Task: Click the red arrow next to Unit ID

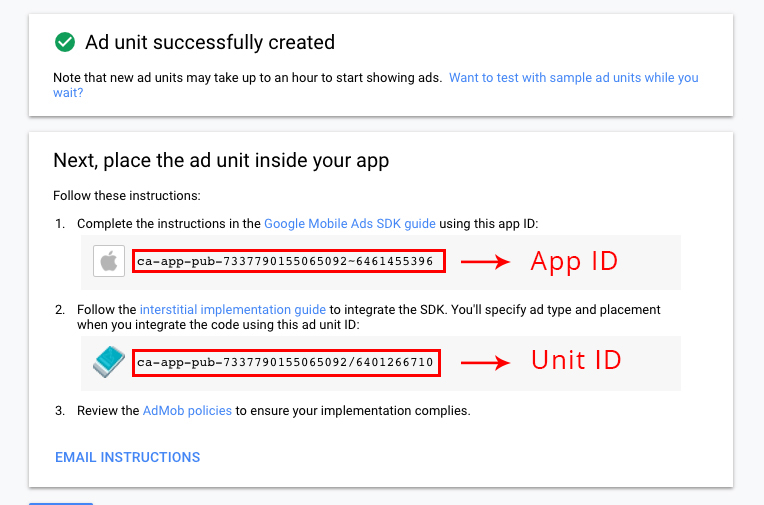Action: click(485, 363)
